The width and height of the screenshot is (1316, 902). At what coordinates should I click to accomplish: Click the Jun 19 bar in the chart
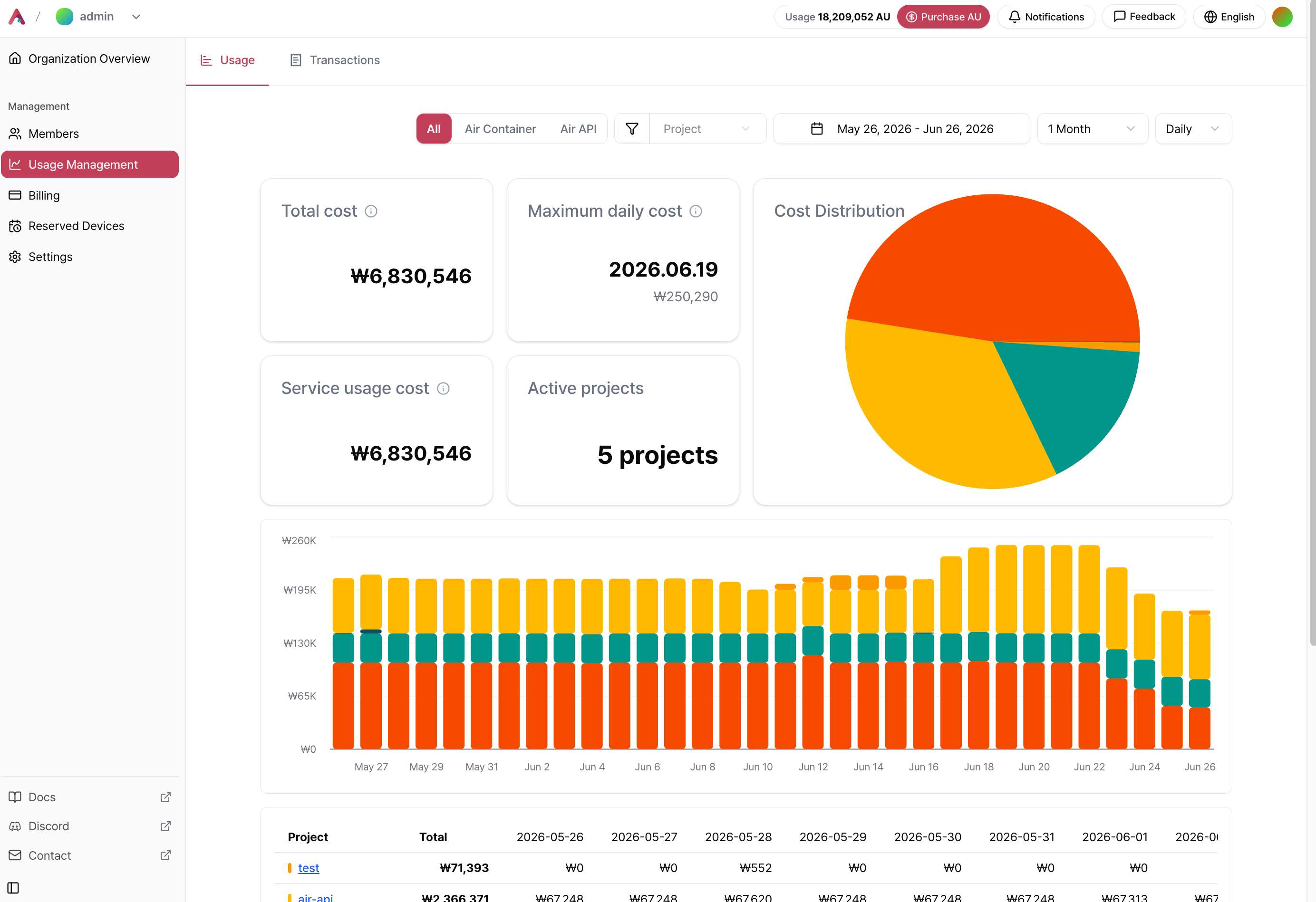(x=1006, y=647)
